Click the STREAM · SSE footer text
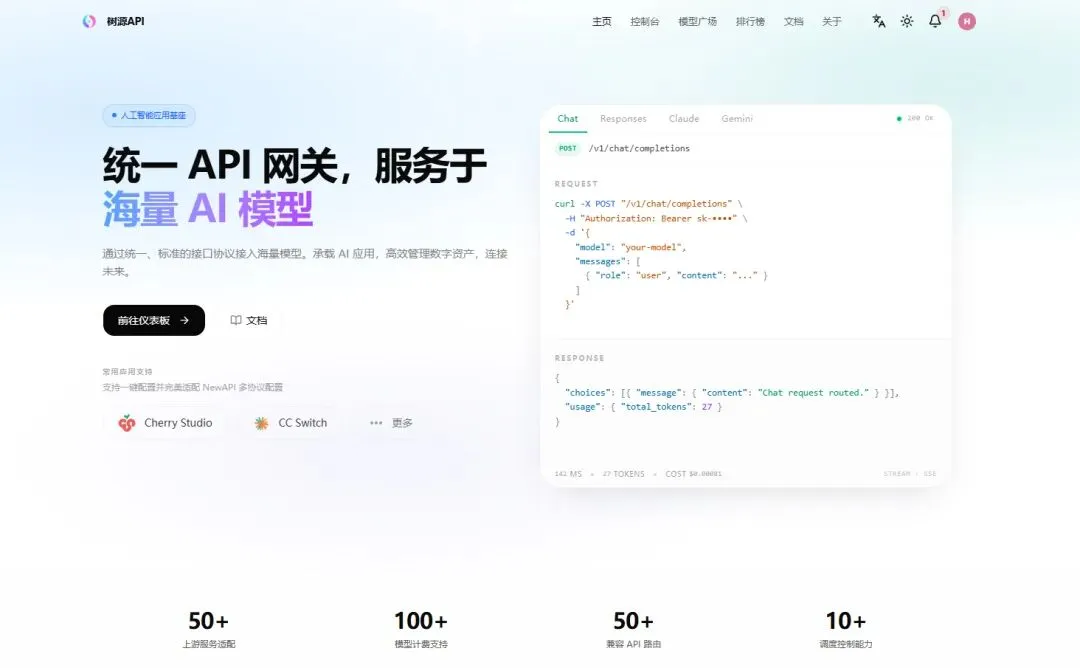 [x=910, y=474]
